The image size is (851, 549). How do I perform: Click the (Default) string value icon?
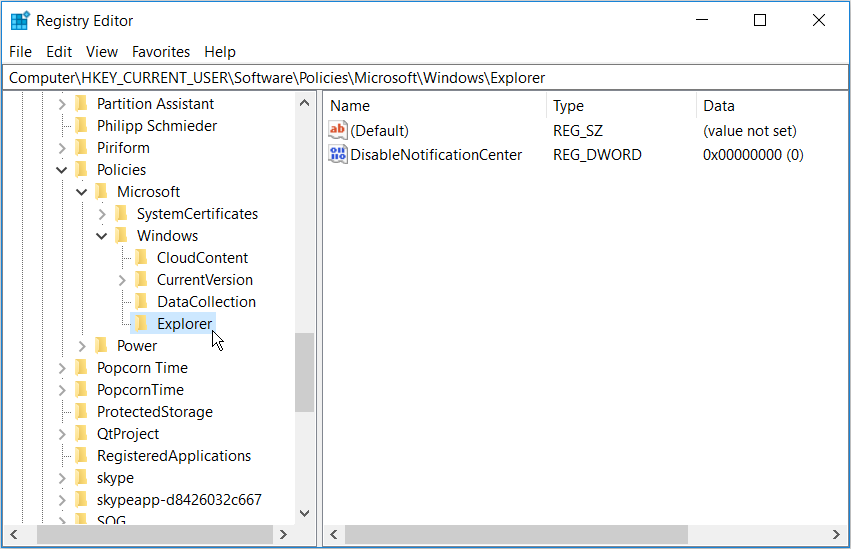pos(338,130)
